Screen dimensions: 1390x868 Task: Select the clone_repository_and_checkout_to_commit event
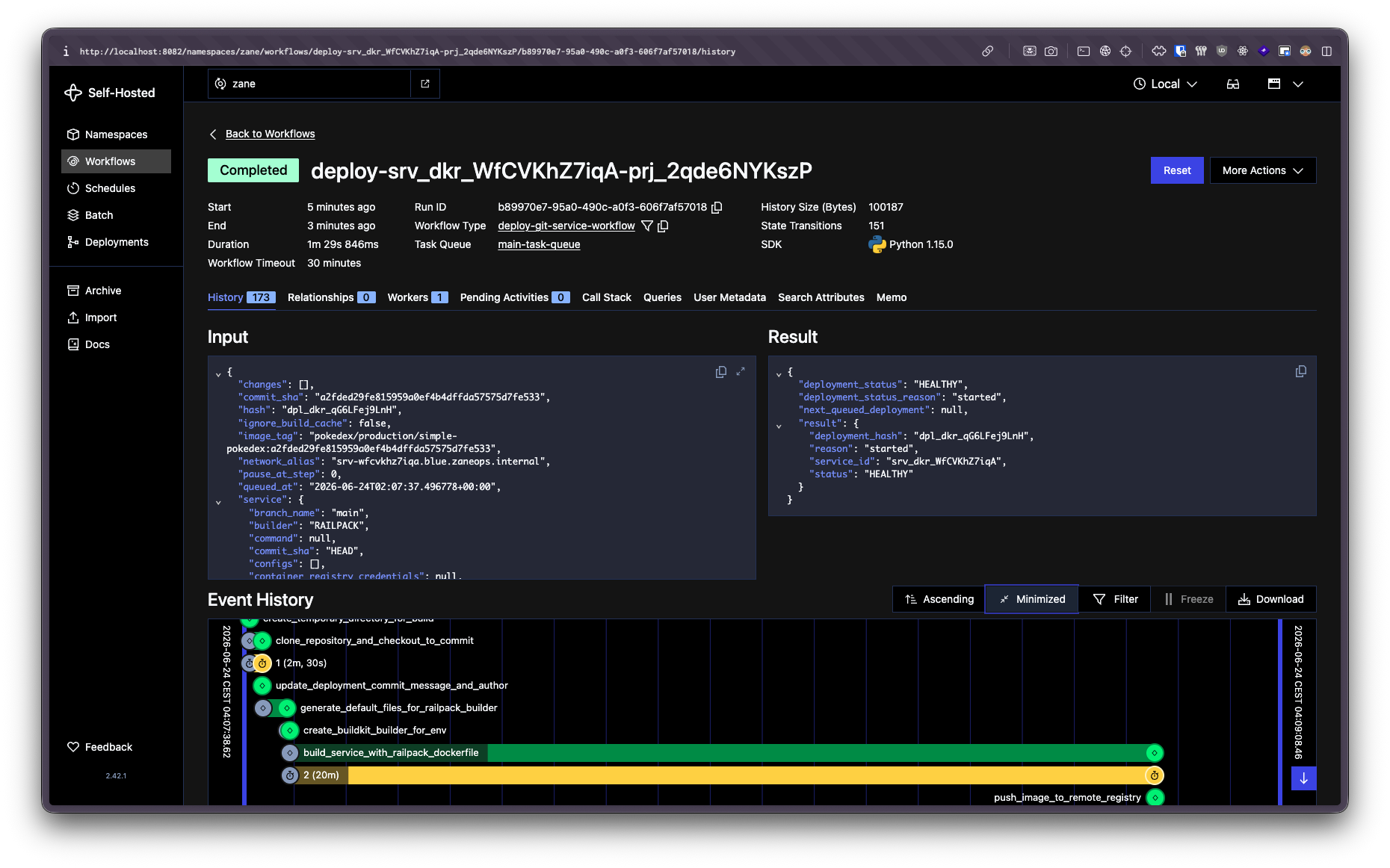(x=374, y=641)
